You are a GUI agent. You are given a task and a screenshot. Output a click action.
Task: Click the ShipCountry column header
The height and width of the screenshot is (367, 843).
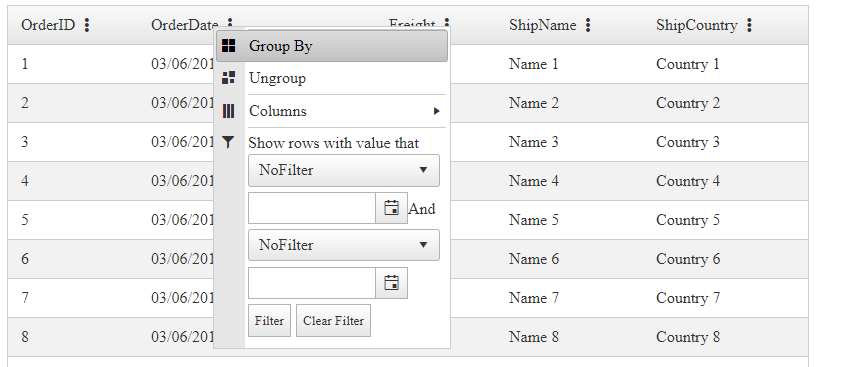(696, 25)
